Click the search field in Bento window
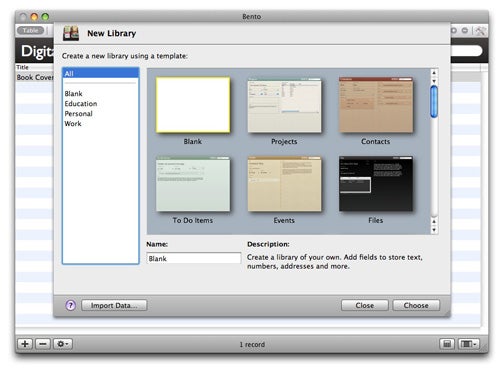 coord(467,51)
